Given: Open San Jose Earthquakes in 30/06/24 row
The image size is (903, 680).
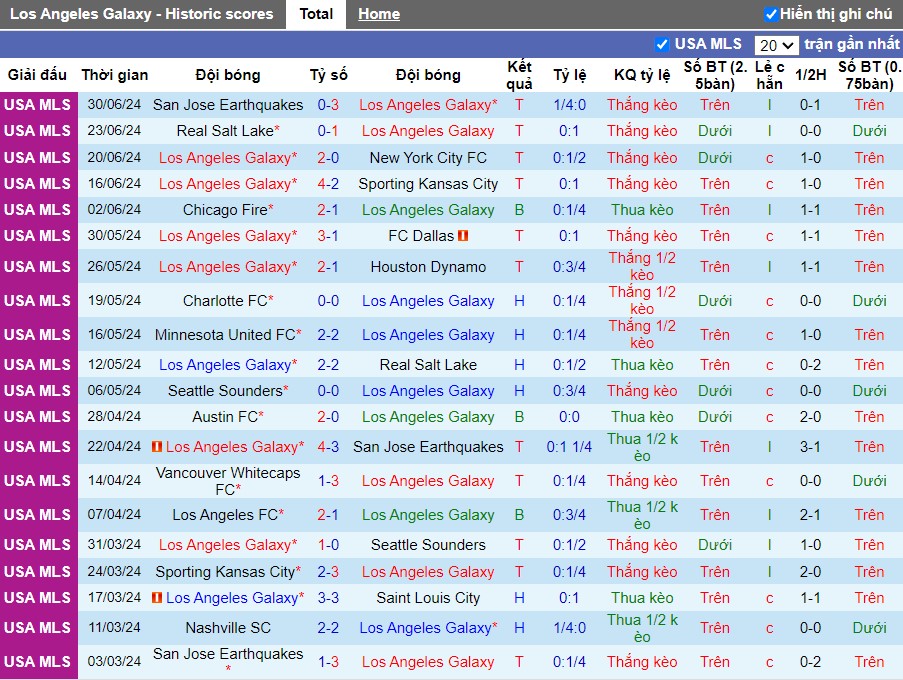Looking at the screenshot, I should tap(228, 105).
